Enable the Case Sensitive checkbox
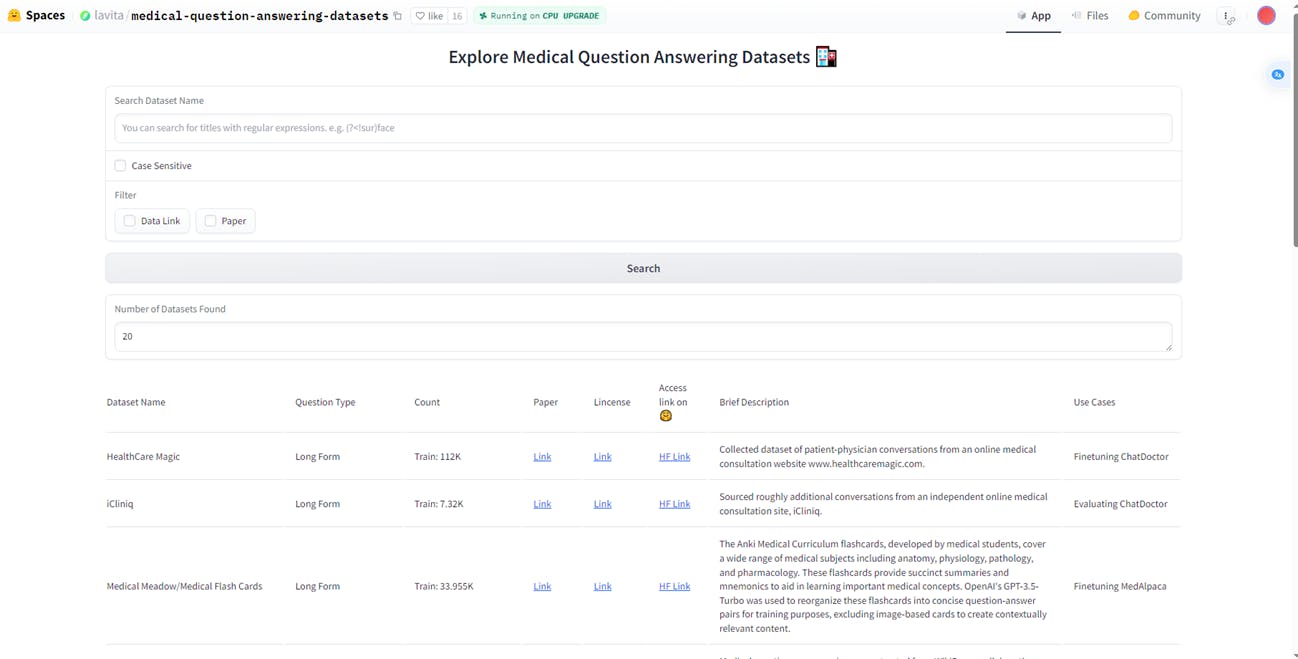 coord(120,166)
